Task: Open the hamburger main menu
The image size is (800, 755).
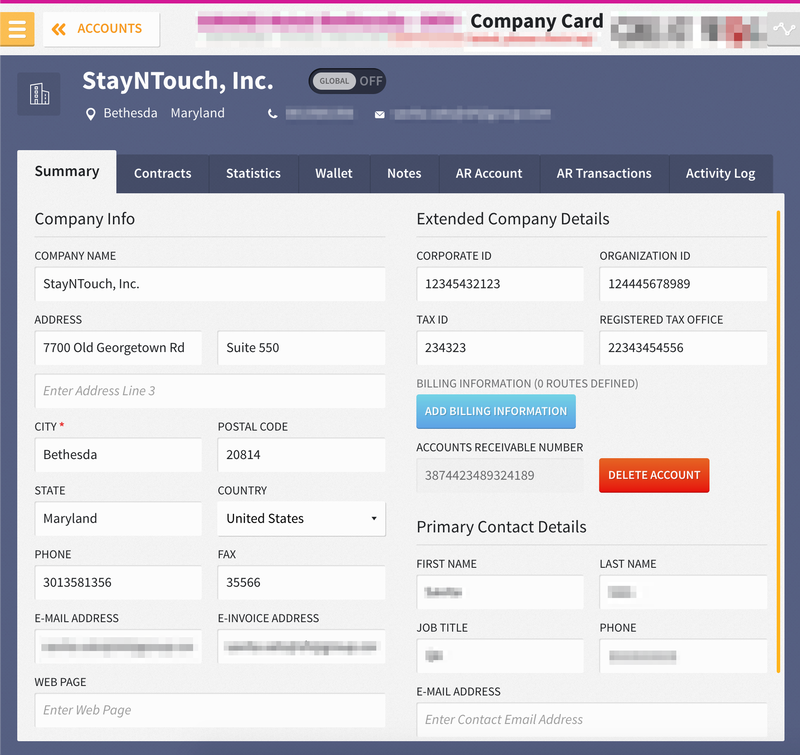Action: click(17, 29)
